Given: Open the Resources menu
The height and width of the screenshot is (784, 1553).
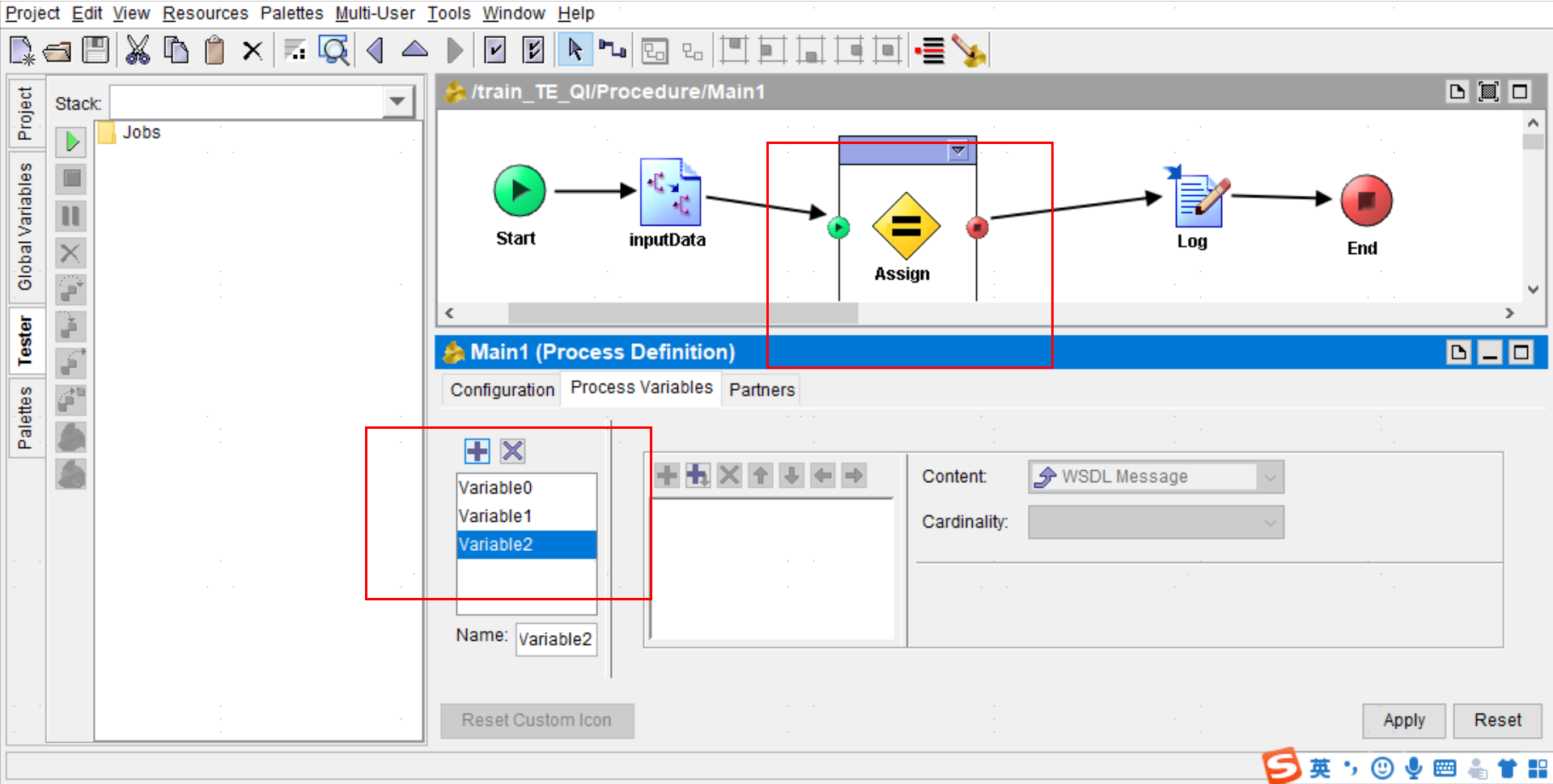Looking at the screenshot, I should pyautogui.click(x=206, y=13).
